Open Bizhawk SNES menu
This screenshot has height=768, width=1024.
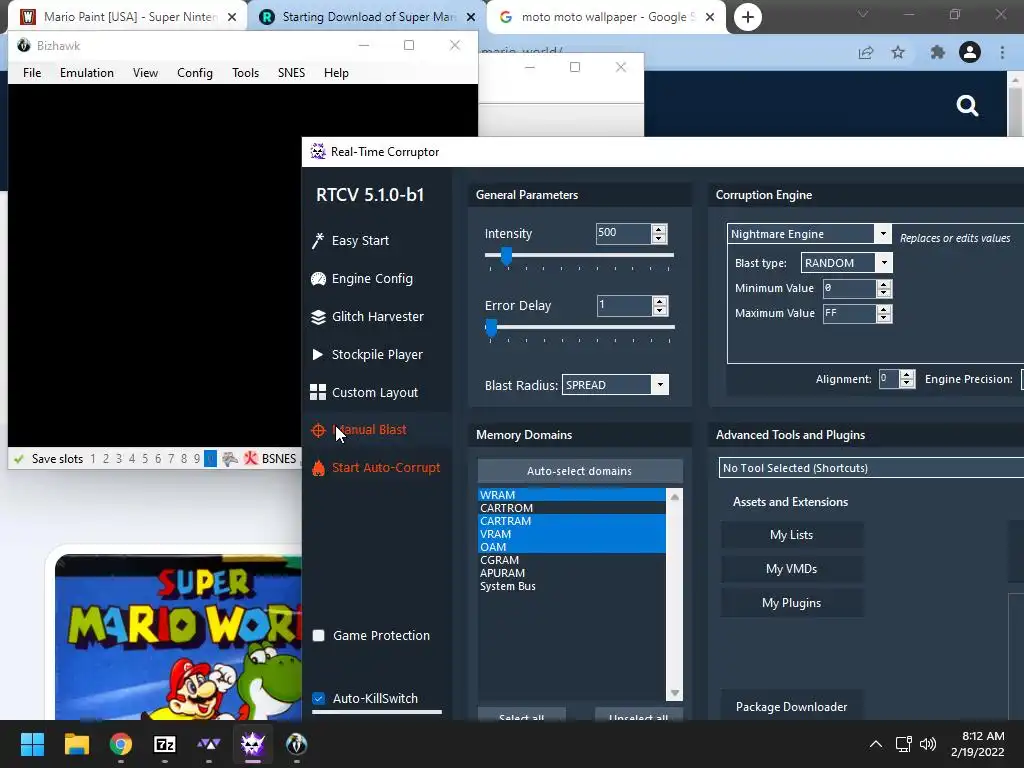(291, 72)
